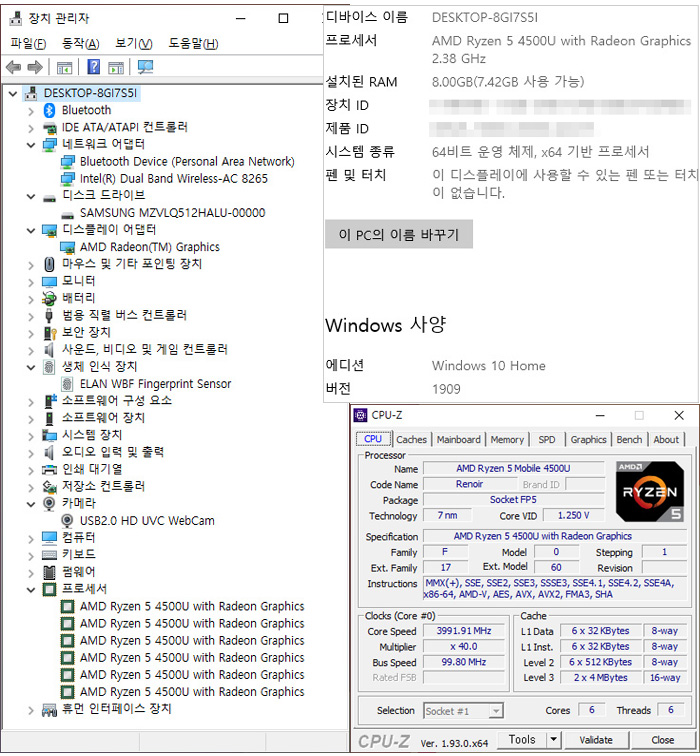This screenshot has width=700, height=756.
Task: Open the Socket #1 selection combo box
Action: click(463, 711)
